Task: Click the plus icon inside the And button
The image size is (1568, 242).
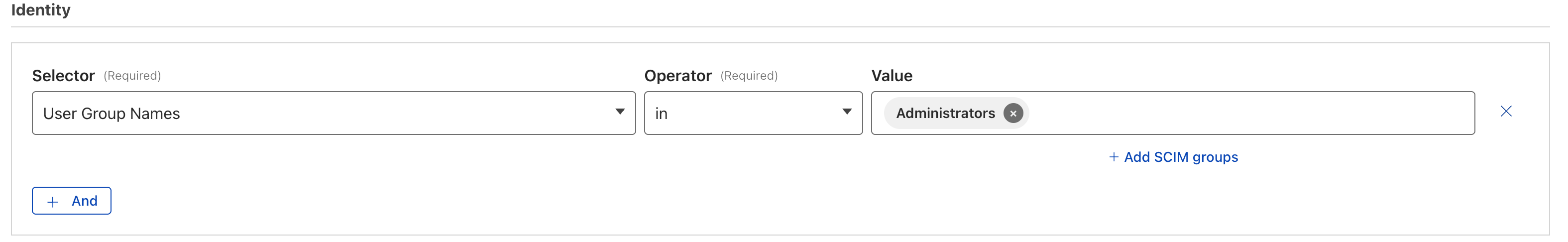Action: (53, 202)
